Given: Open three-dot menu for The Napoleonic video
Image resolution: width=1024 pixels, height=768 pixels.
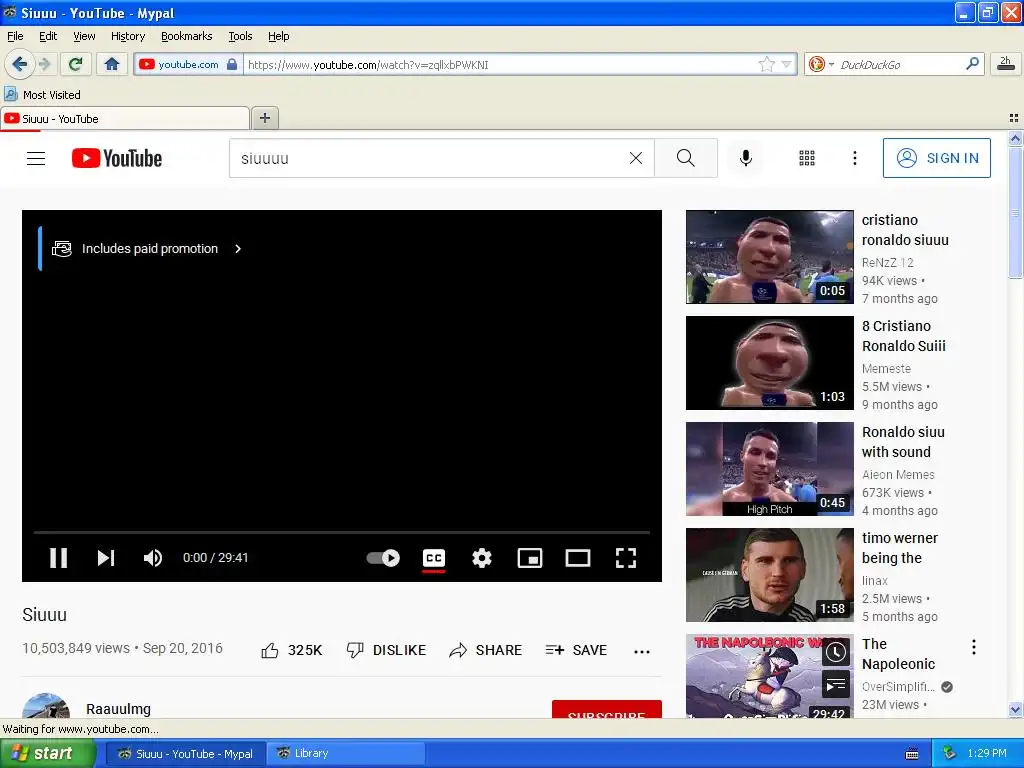Looking at the screenshot, I should [974, 647].
